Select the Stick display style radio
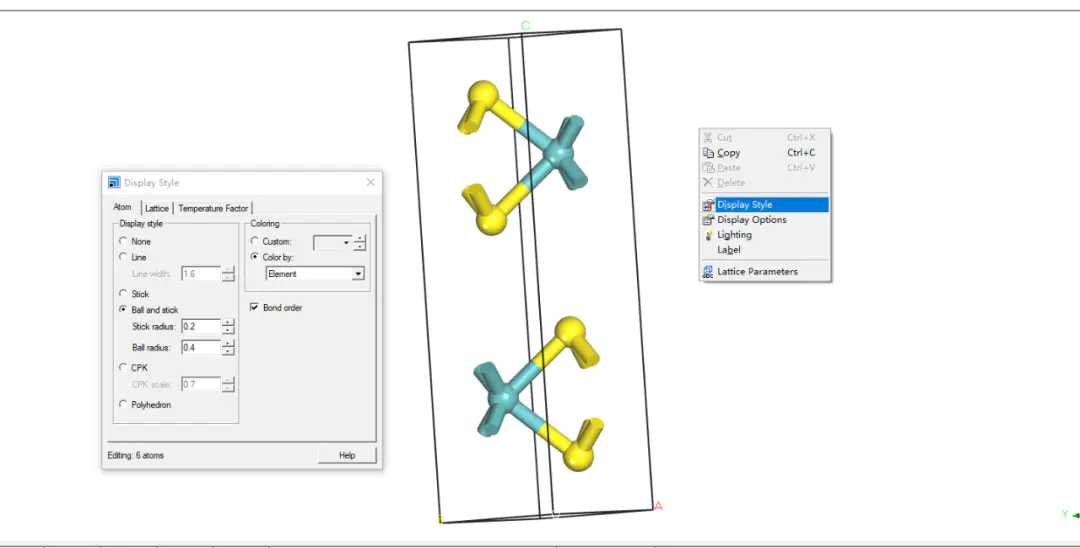The width and height of the screenshot is (1080, 548). [123, 293]
